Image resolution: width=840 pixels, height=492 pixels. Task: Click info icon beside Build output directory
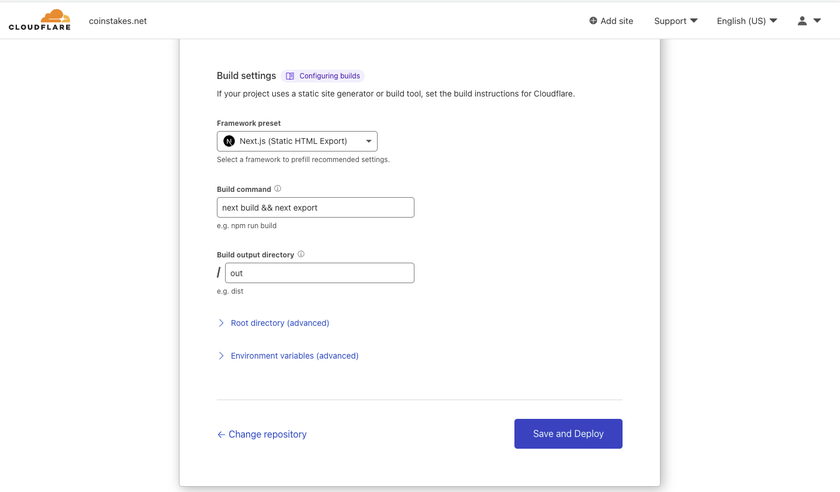(x=301, y=254)
